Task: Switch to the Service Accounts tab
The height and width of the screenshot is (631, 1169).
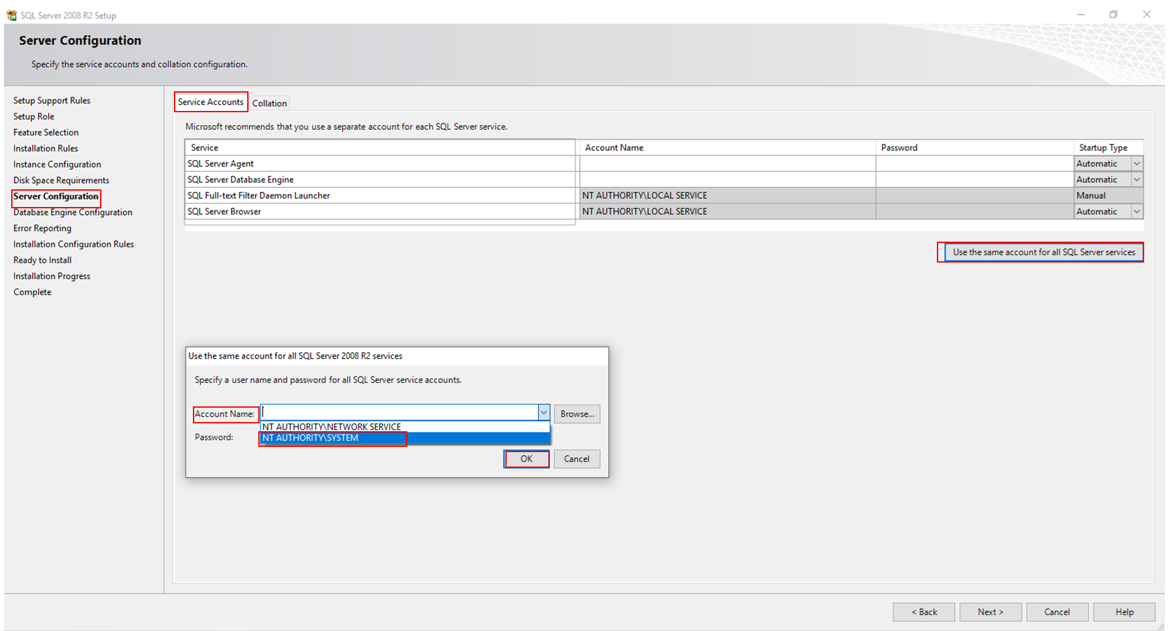Action: pos(210,102)
